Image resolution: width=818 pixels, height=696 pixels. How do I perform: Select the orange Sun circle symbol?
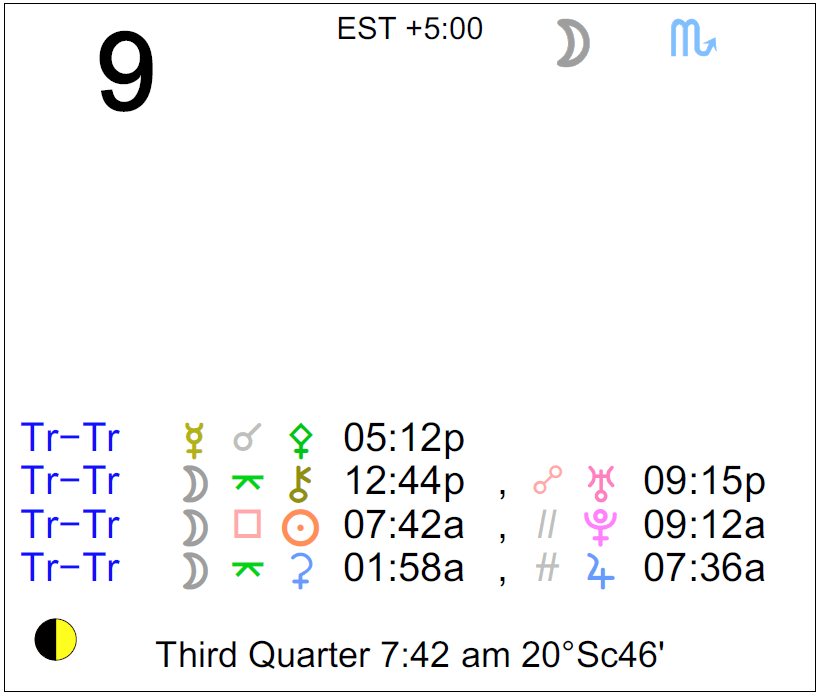tap(299, 526)
